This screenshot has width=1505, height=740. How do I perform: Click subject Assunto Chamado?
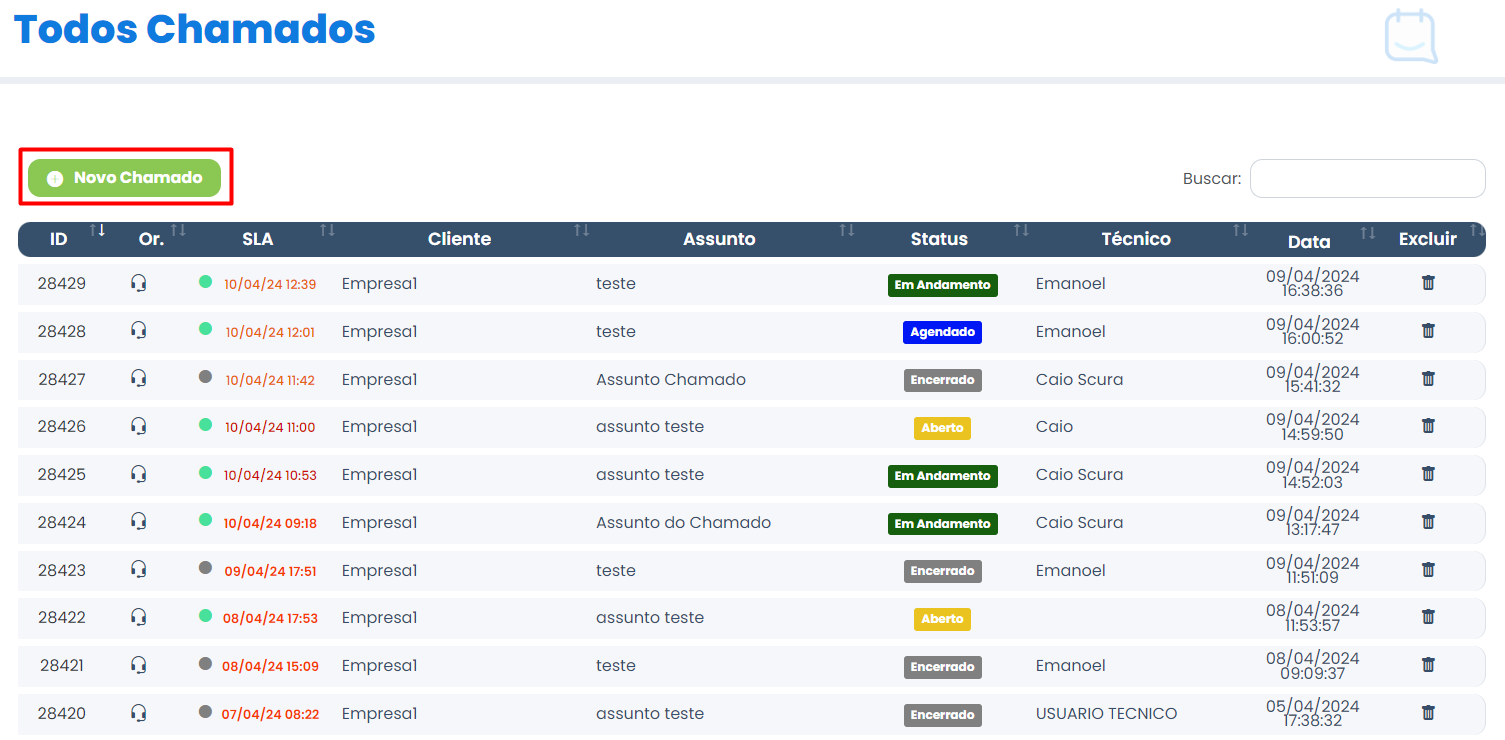click(x=671, y=379)
